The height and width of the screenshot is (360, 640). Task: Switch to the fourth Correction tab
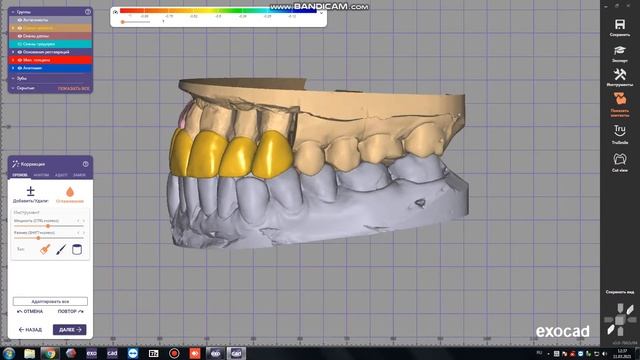(79, 175)
